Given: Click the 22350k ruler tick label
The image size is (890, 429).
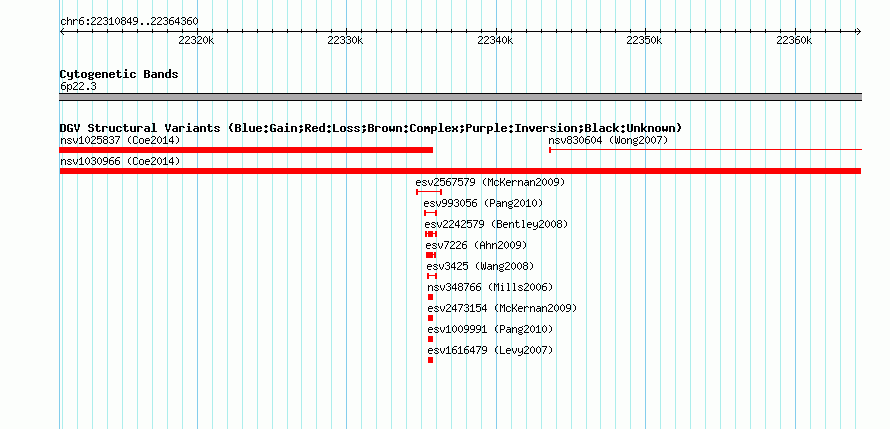Looking at the screenshot, I should 644,41.
